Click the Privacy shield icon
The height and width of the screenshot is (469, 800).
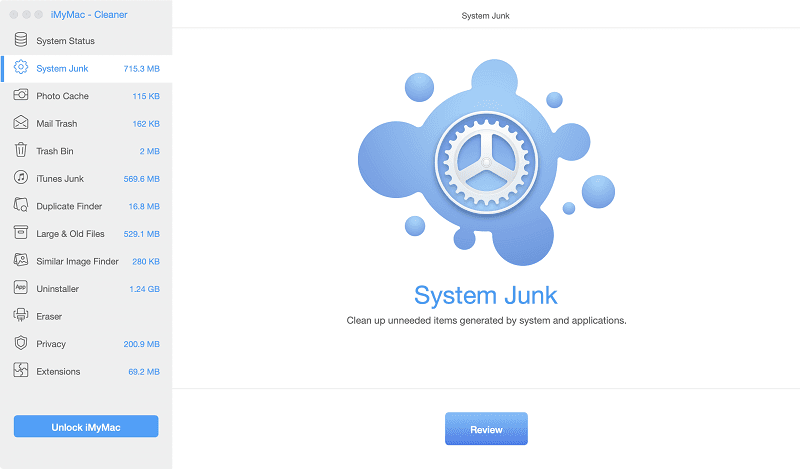(x=21, y=342)
